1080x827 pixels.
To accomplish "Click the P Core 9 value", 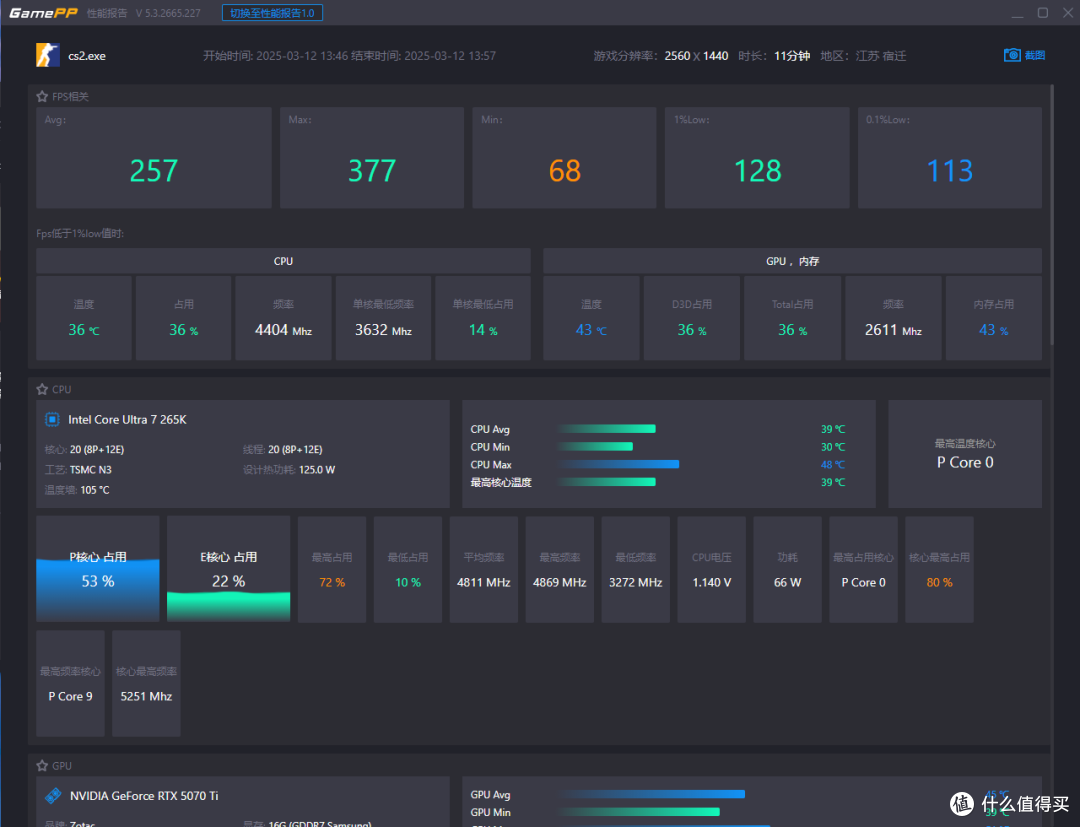I will (70, 696).
